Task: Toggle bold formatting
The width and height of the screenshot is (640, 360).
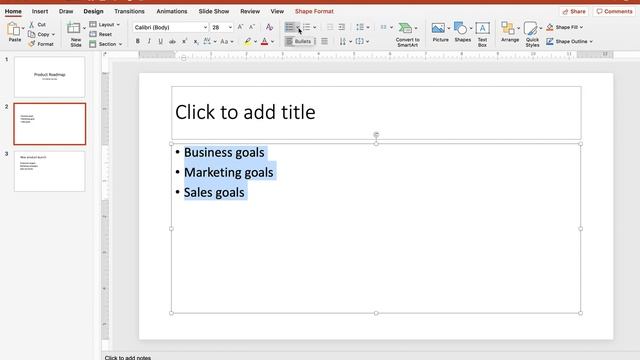Action: pyautogui.click(x=138, y=41)
